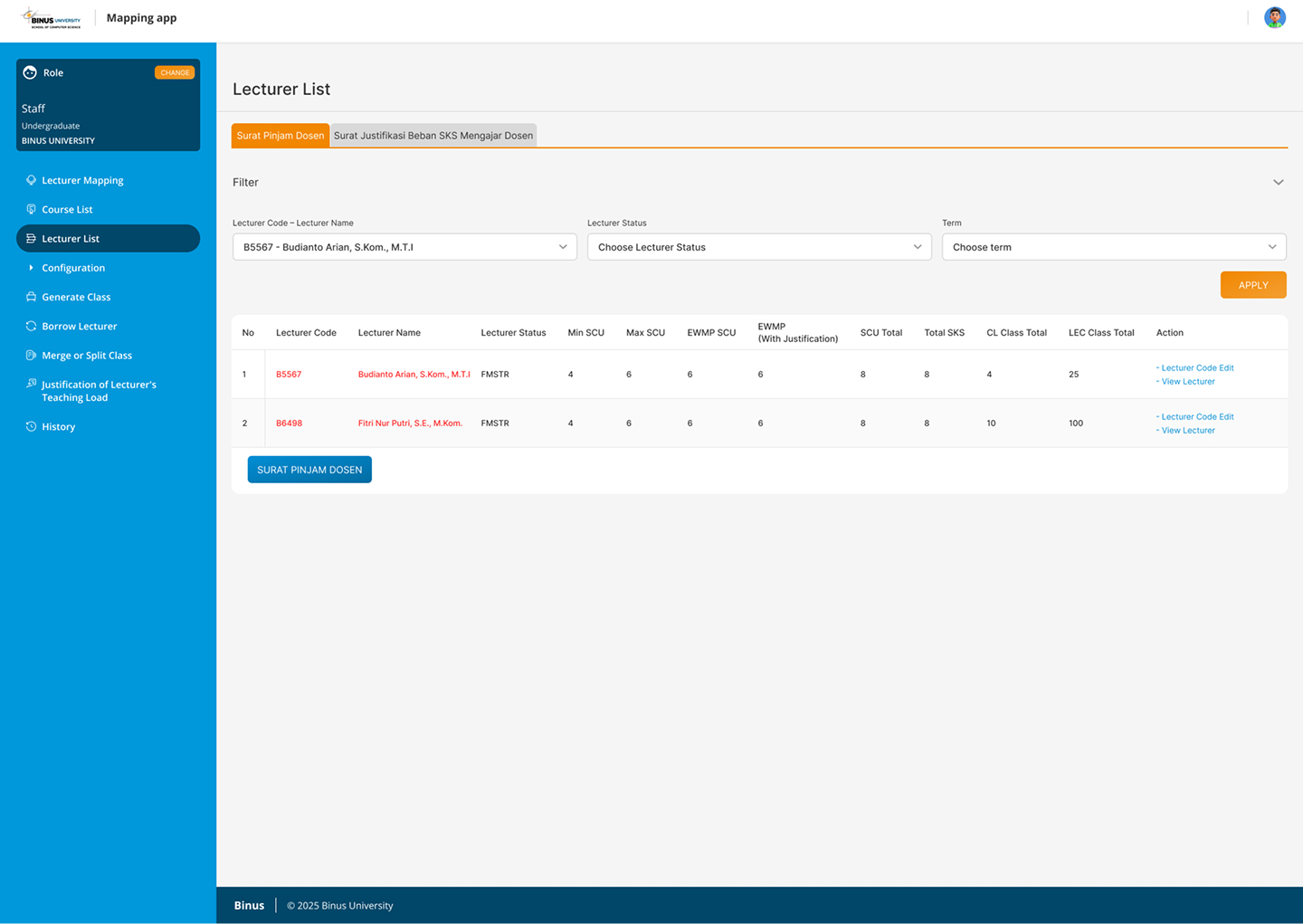Open the Lecturer Status dropdown

click(x=758, y=247)
